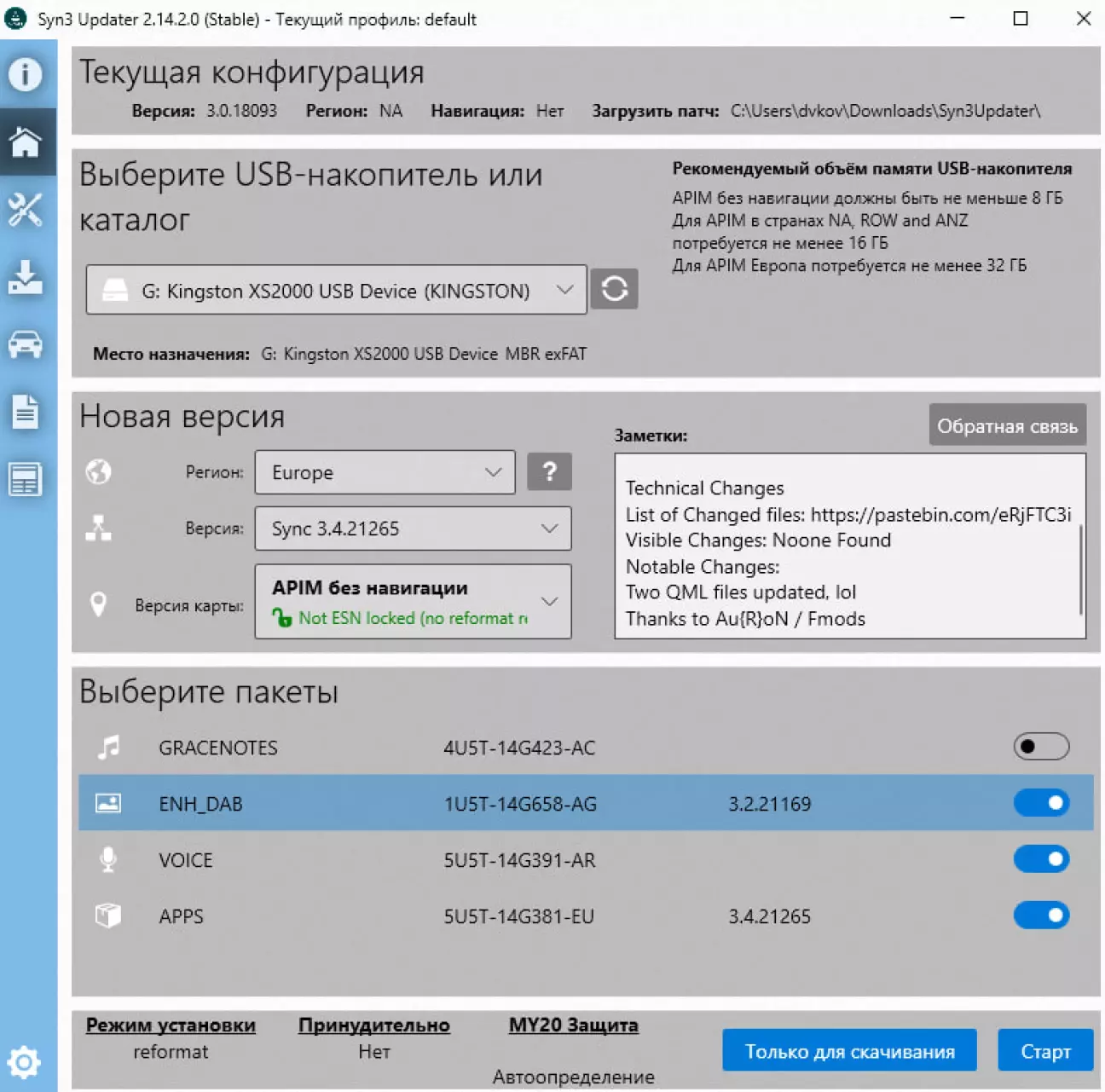Open the Sync 3.4.21265 version dropdown
This screenshot has width=1105, height=1092.
pos(413,529)
